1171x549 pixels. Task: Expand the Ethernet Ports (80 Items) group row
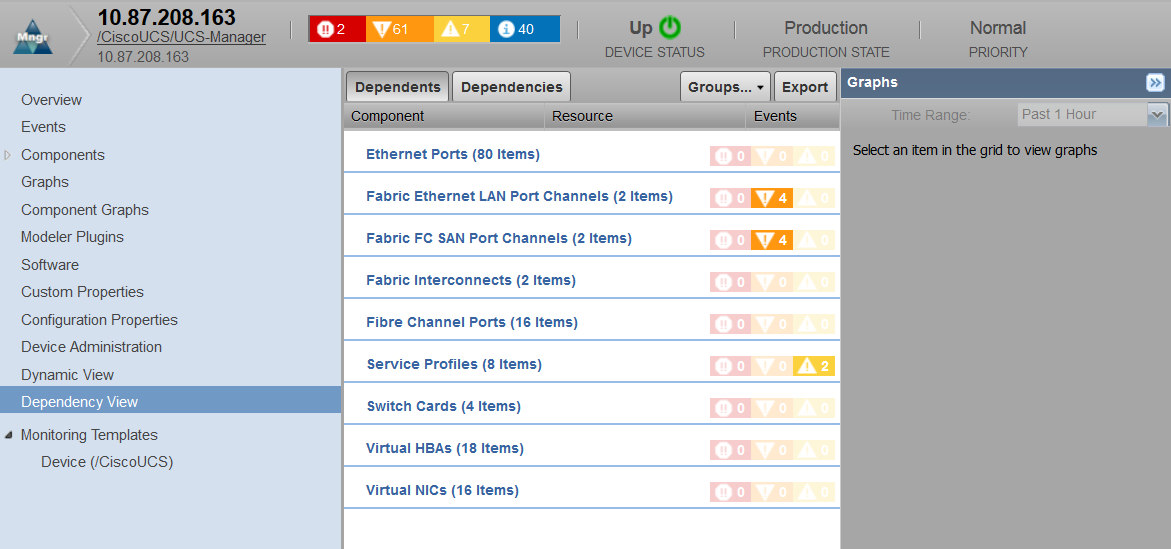point(452,155)
